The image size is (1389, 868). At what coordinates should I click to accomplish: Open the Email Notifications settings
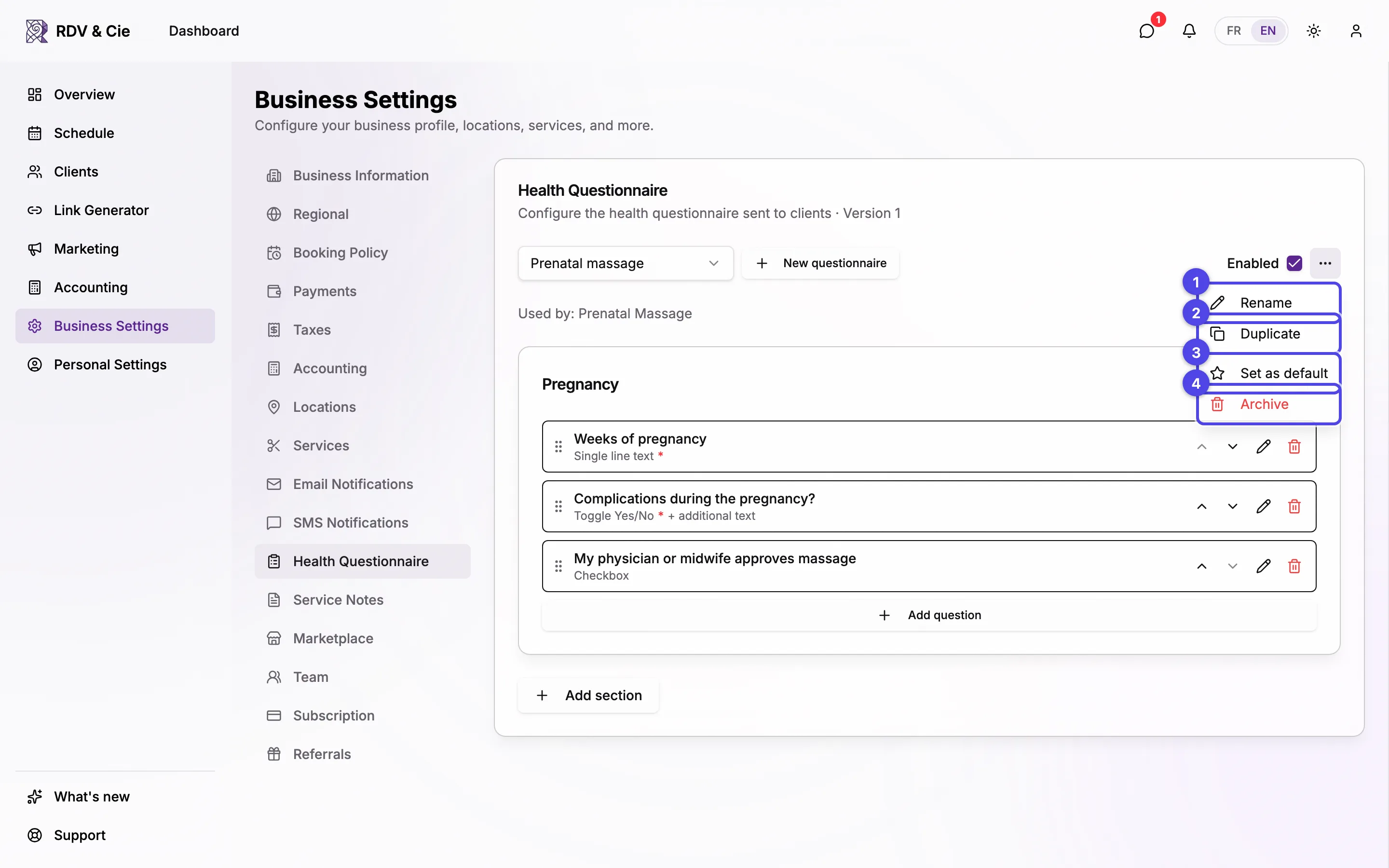point(363,484)
